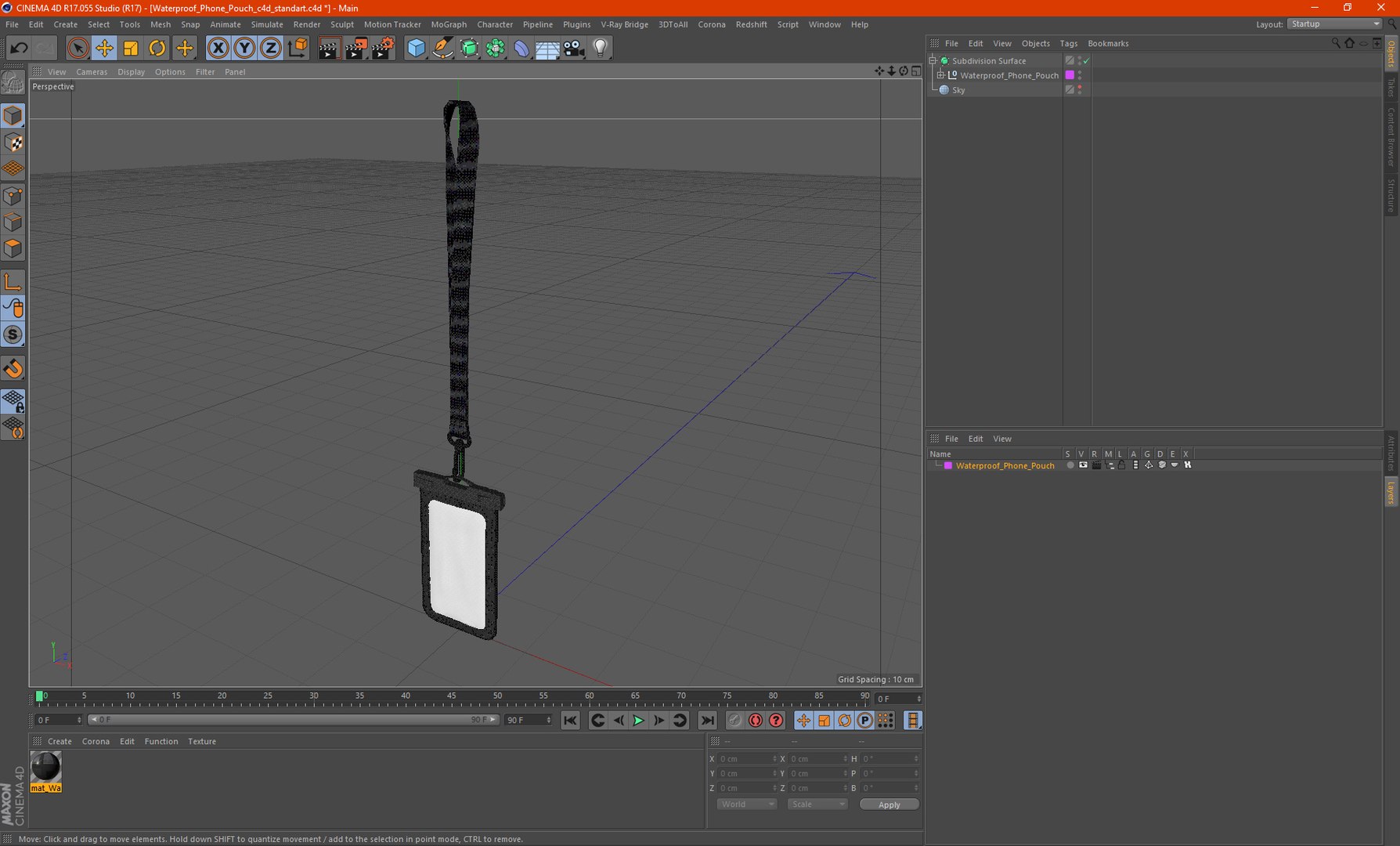Open the Bend deformer icon
The image size is (1400, 846).
[521, 48]
